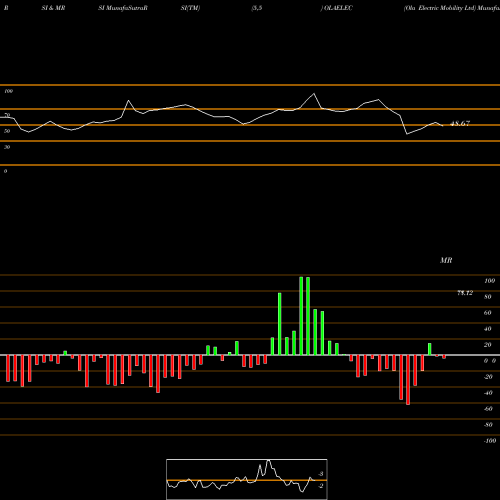Click the -100 label on MR axis
500x500 pixels.
tap(490, 441)
